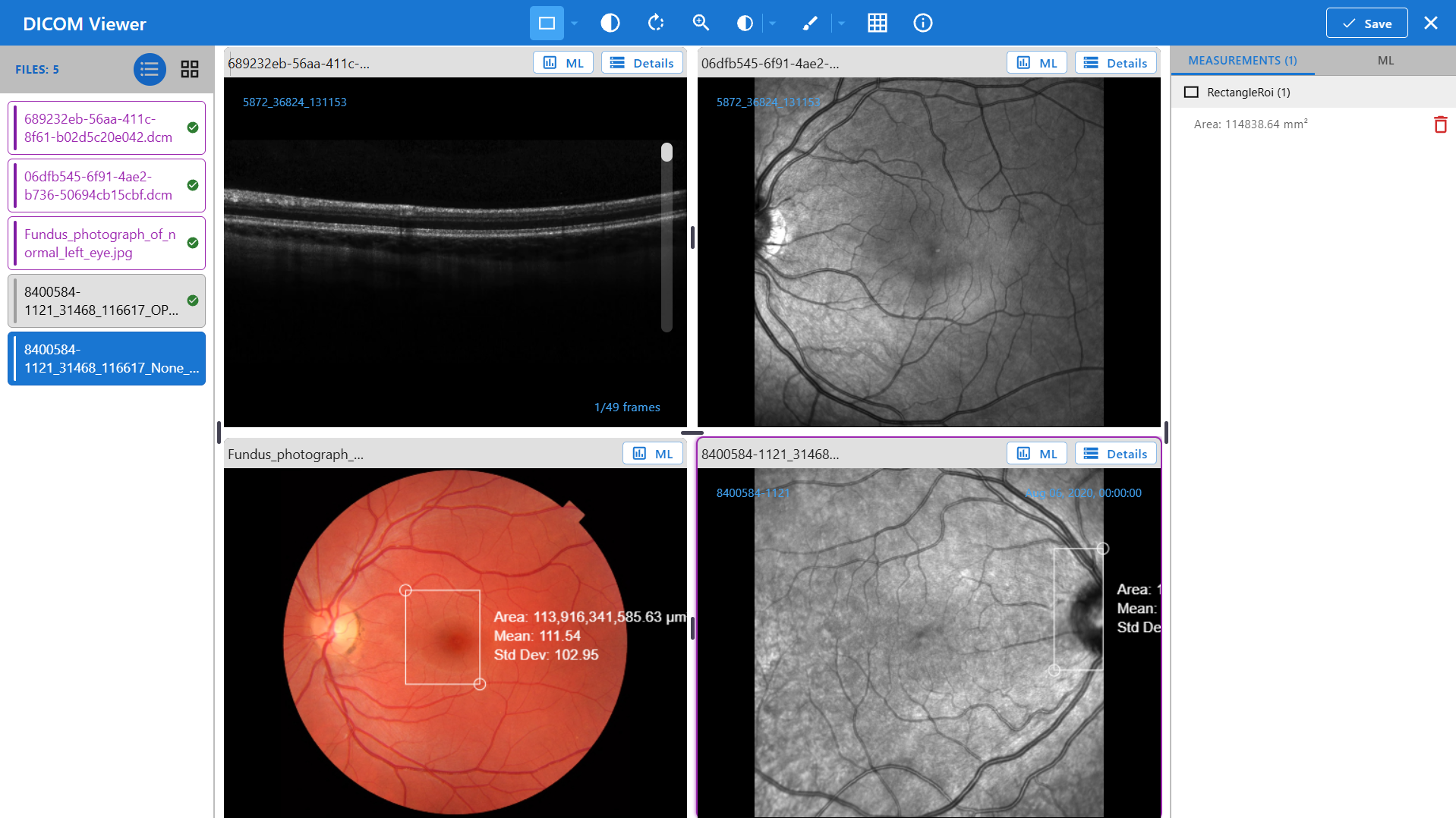Switch to the ML tab in right panel

1385,61
